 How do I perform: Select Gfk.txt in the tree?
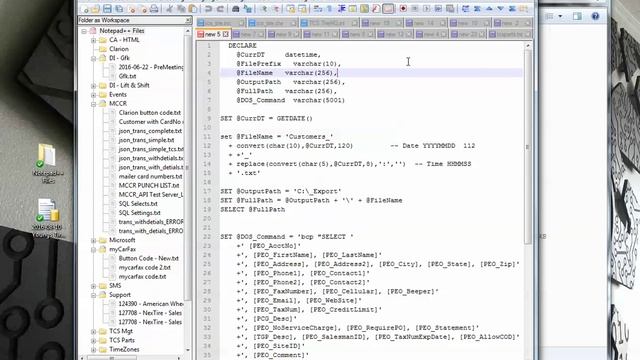pyautogui.click(x=127, y=76)
